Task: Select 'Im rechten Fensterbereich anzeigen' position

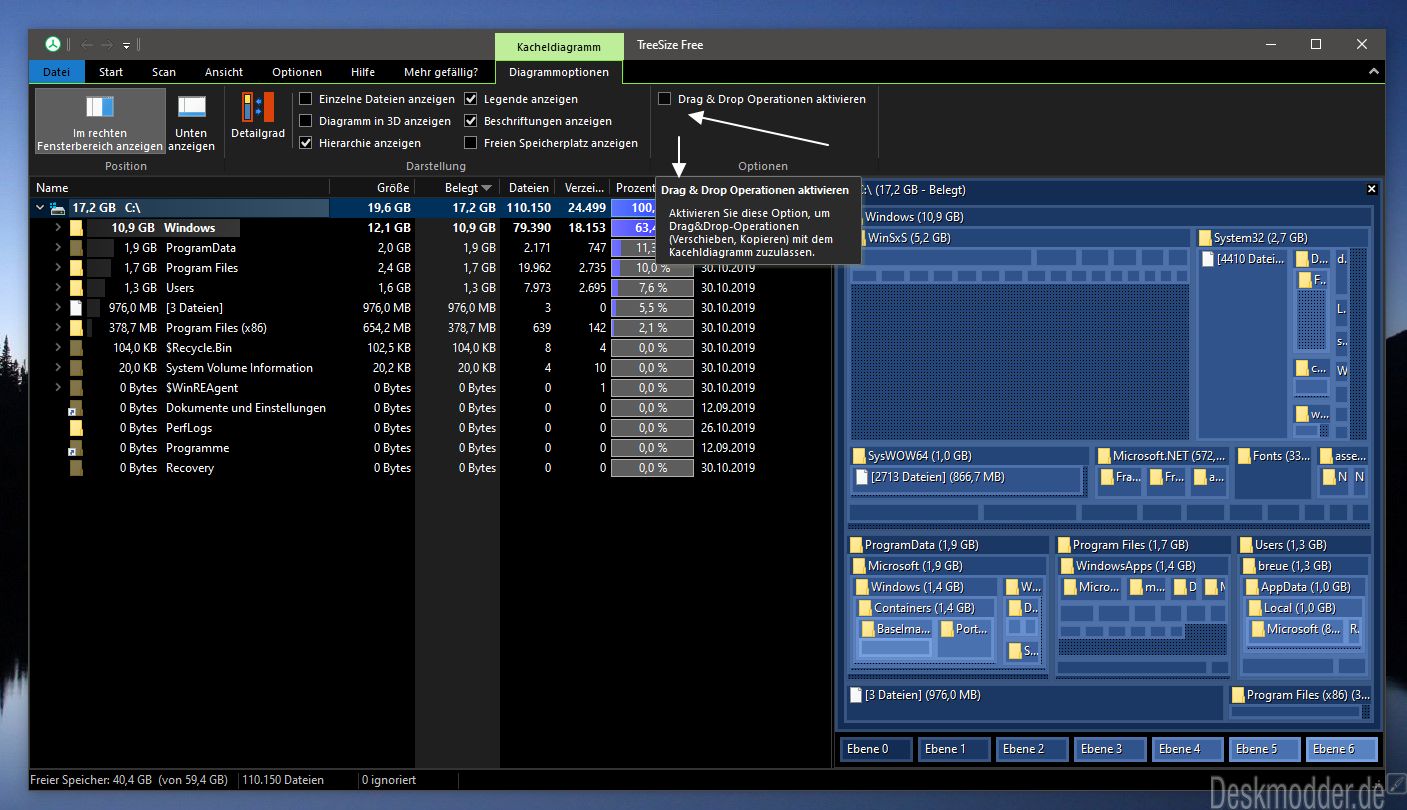Action: point(100,121)
